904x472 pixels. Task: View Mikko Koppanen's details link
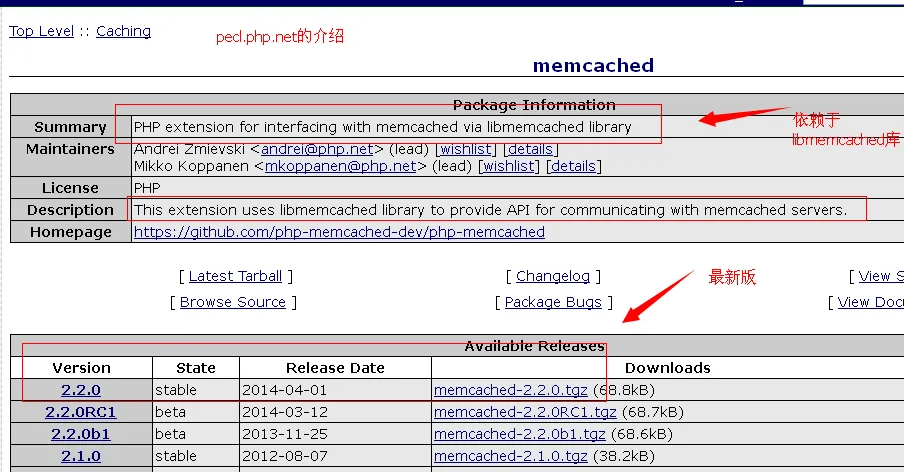tap(574, 167)
